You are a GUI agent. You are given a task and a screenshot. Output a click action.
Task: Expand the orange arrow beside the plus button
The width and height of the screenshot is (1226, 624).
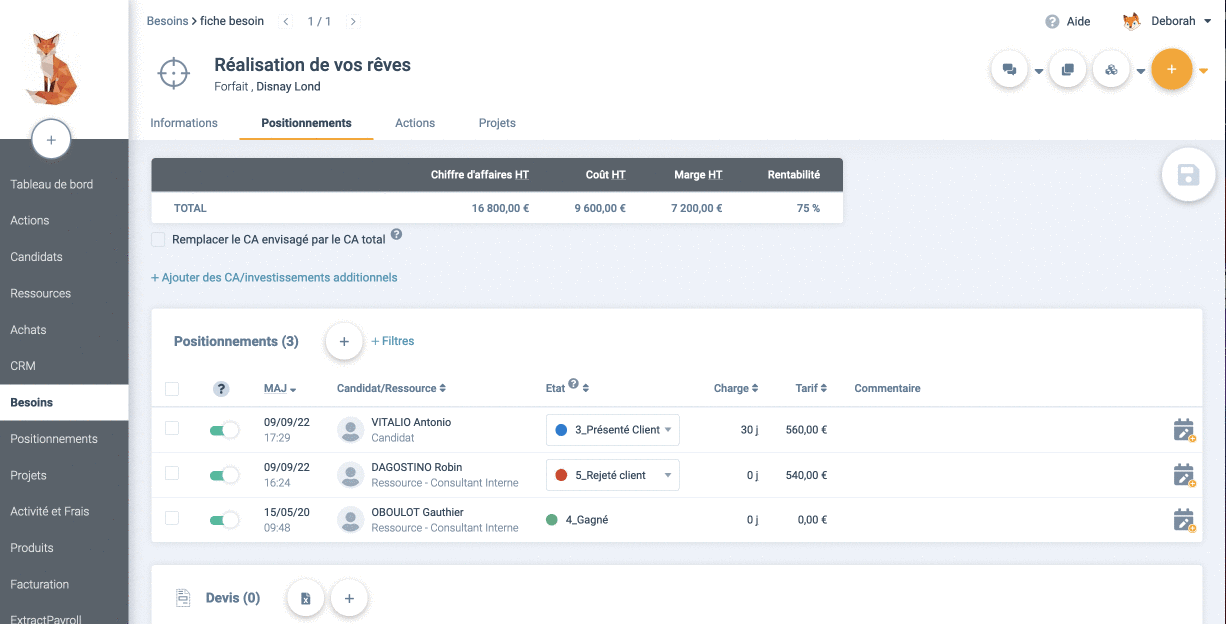[x=1203, y=71]
